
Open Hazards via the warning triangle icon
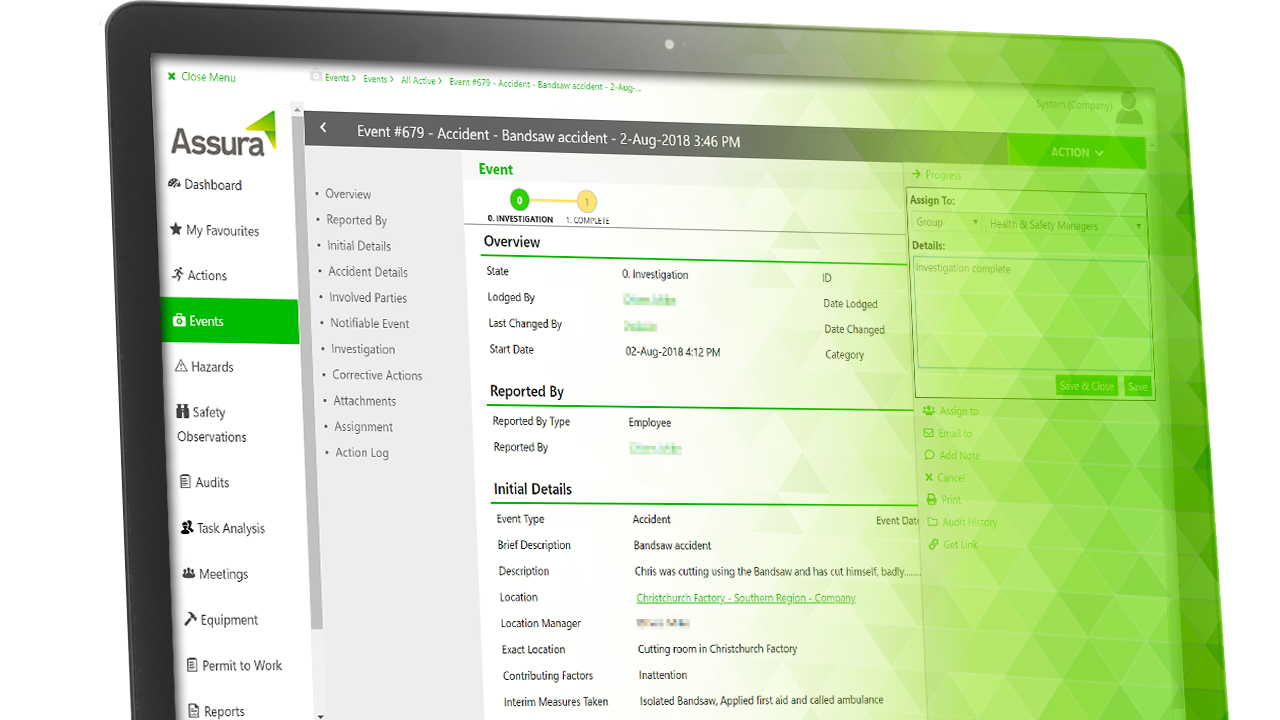(x=181, y=366)
